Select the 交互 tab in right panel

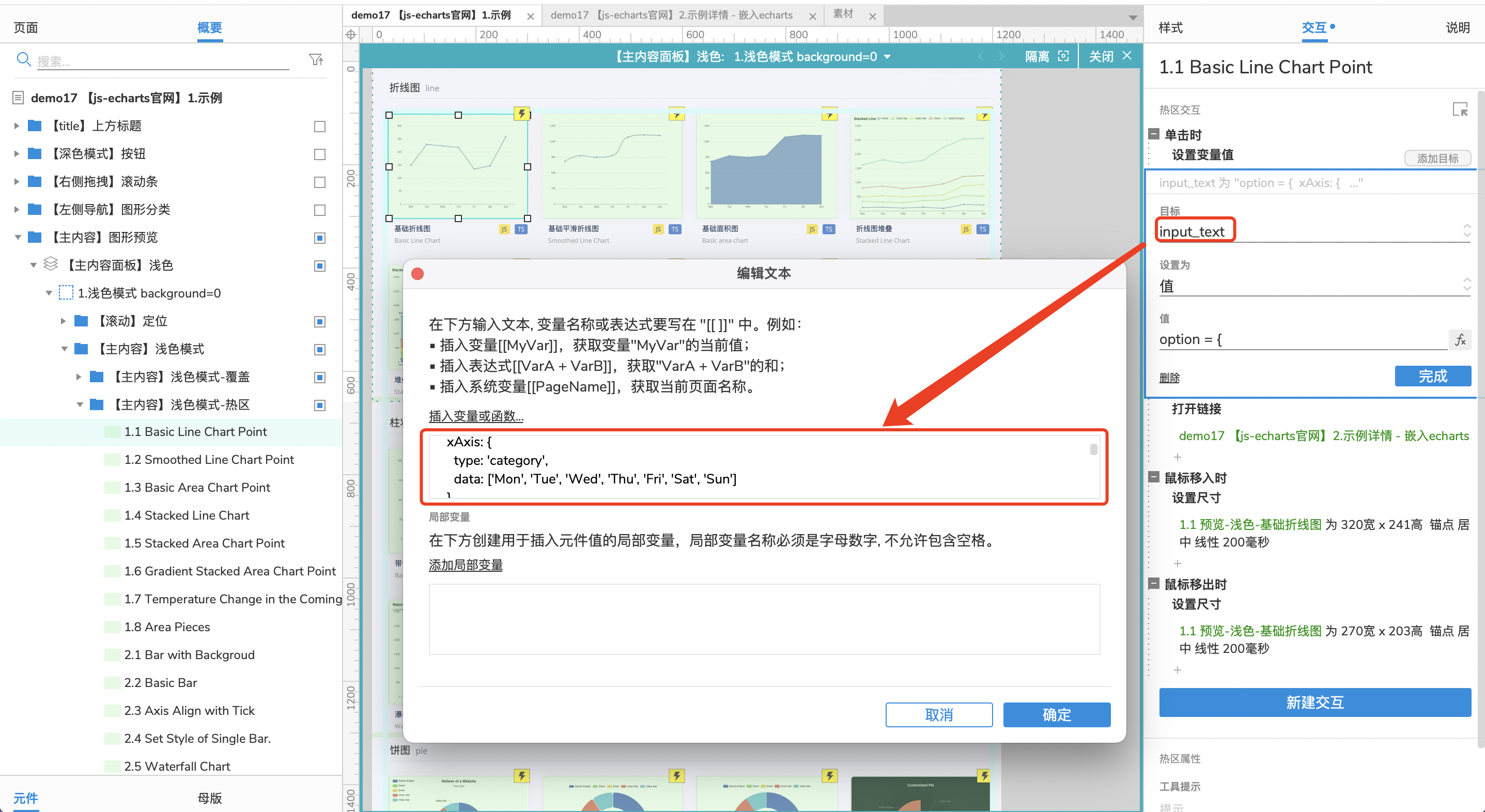tap(1314, 28)
